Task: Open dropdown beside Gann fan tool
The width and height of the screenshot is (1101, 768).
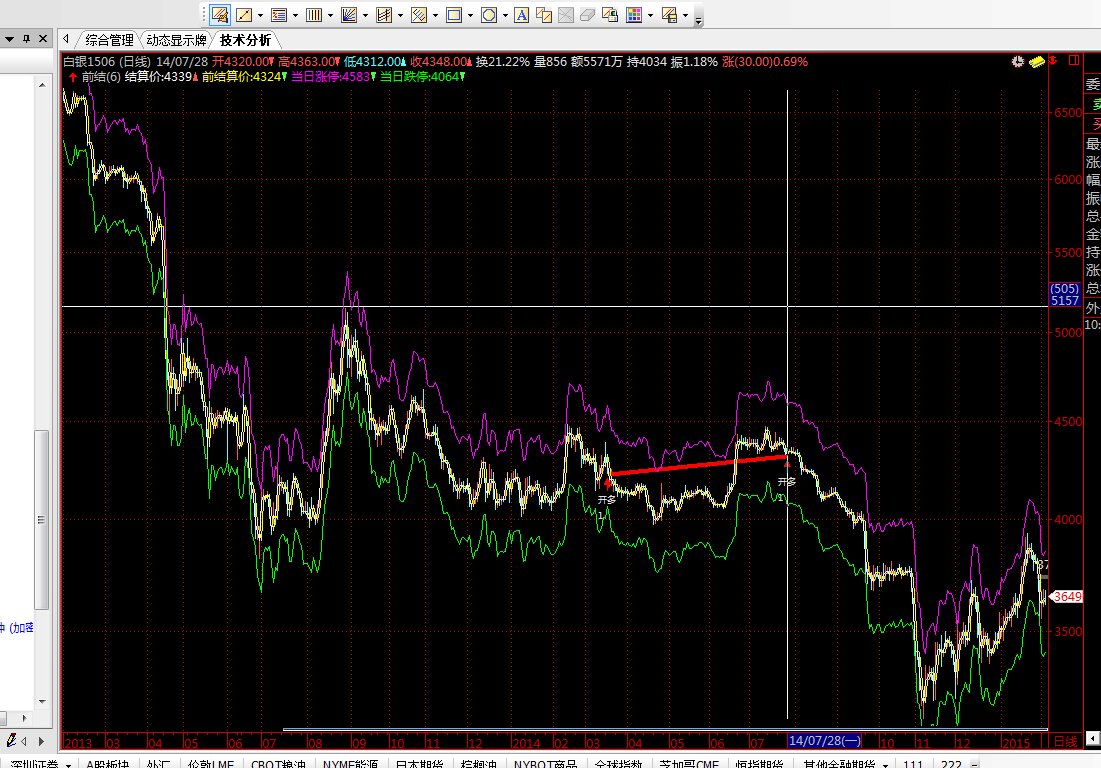Action: pyautogui.click(x=365, y=15)
